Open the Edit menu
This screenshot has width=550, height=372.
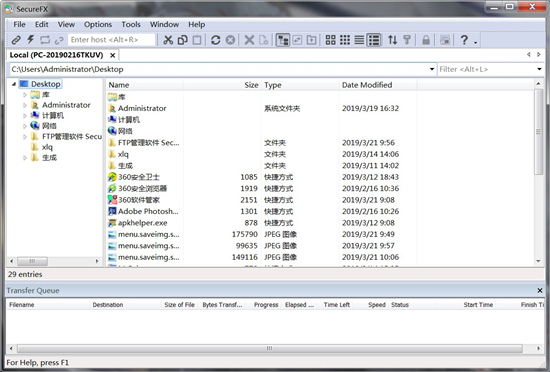[x=41, y=25]
